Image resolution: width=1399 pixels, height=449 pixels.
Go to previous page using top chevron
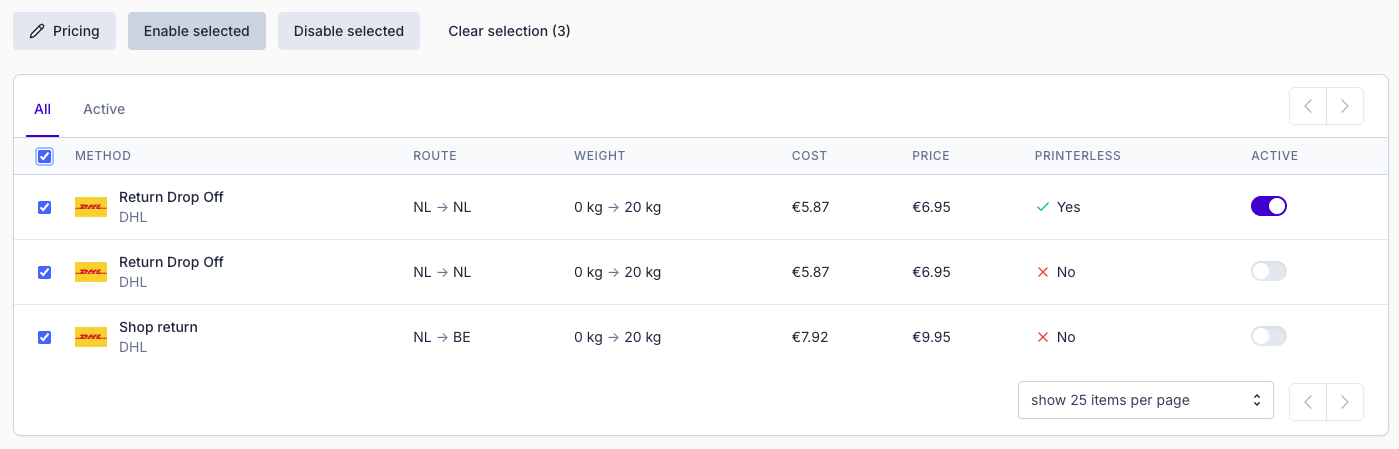tap(1308, 106)
